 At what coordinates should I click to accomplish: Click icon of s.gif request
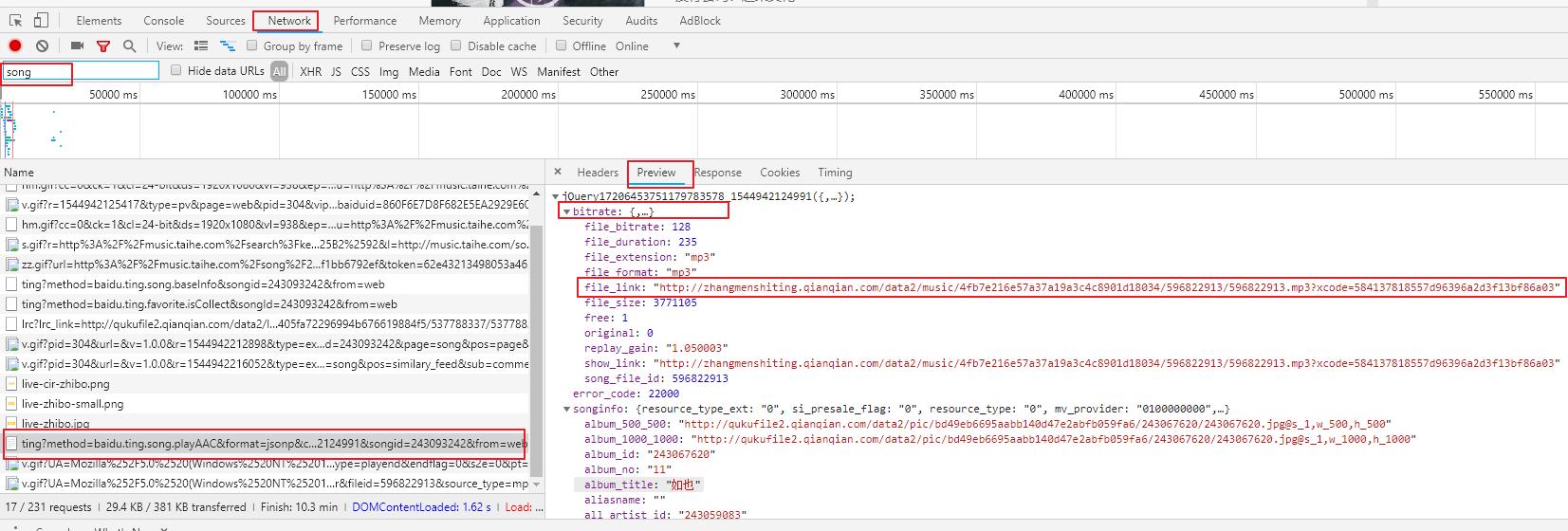[12, 245]
